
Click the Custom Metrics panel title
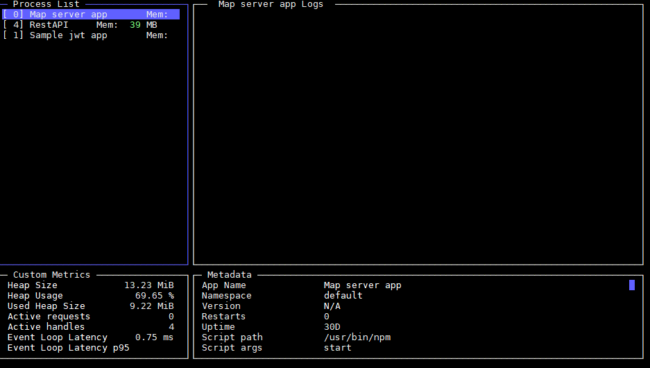point(51,275)
